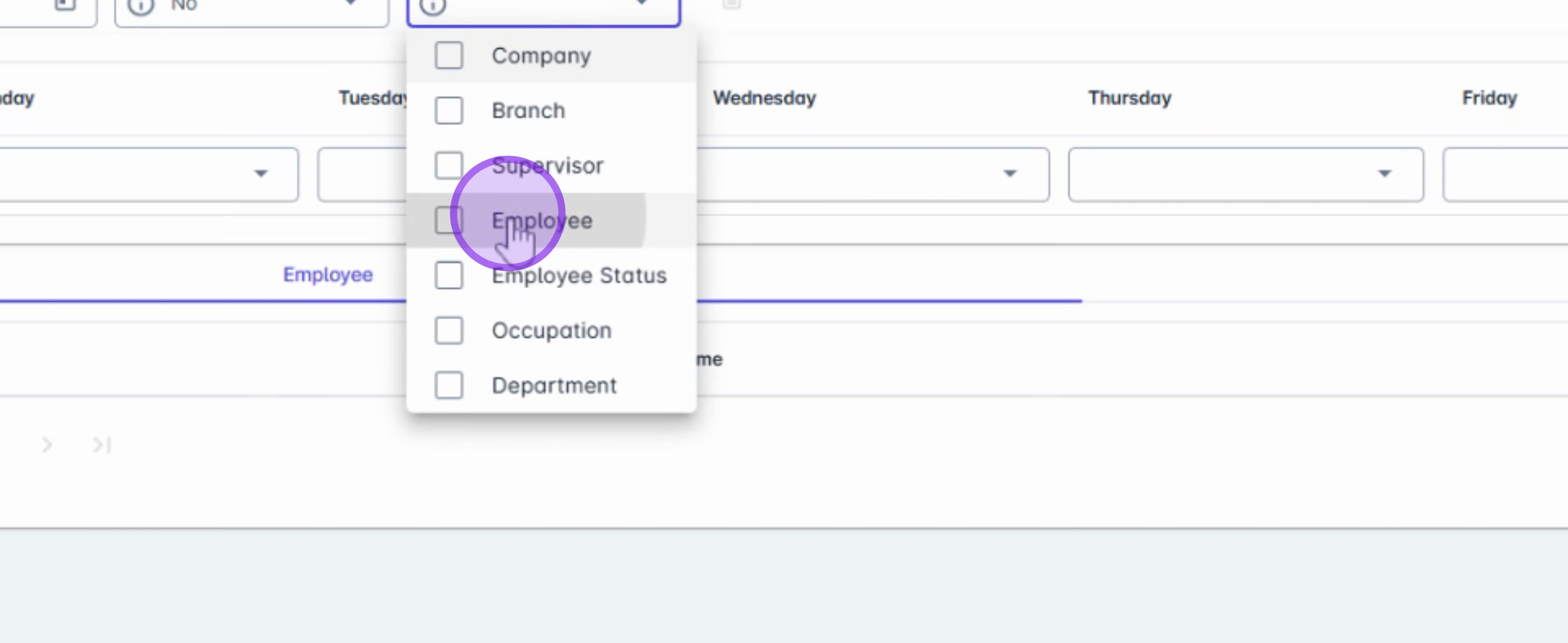
Task: Click the info icon beside "No"
Action: tap(141, 6)
